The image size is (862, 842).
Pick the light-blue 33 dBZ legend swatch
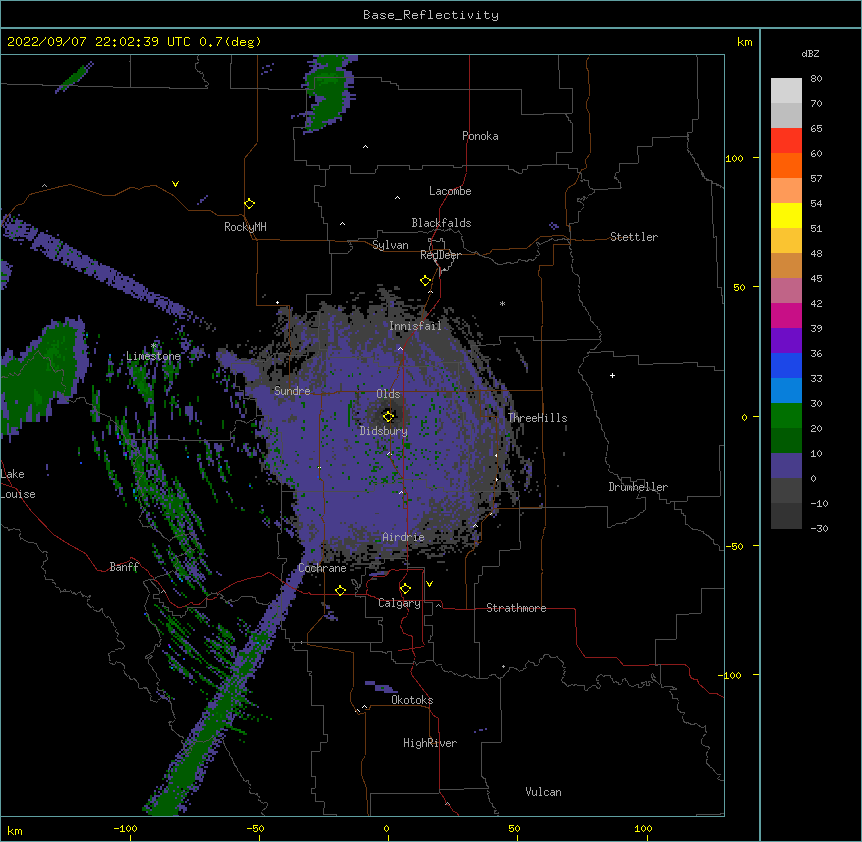[786, 391]
